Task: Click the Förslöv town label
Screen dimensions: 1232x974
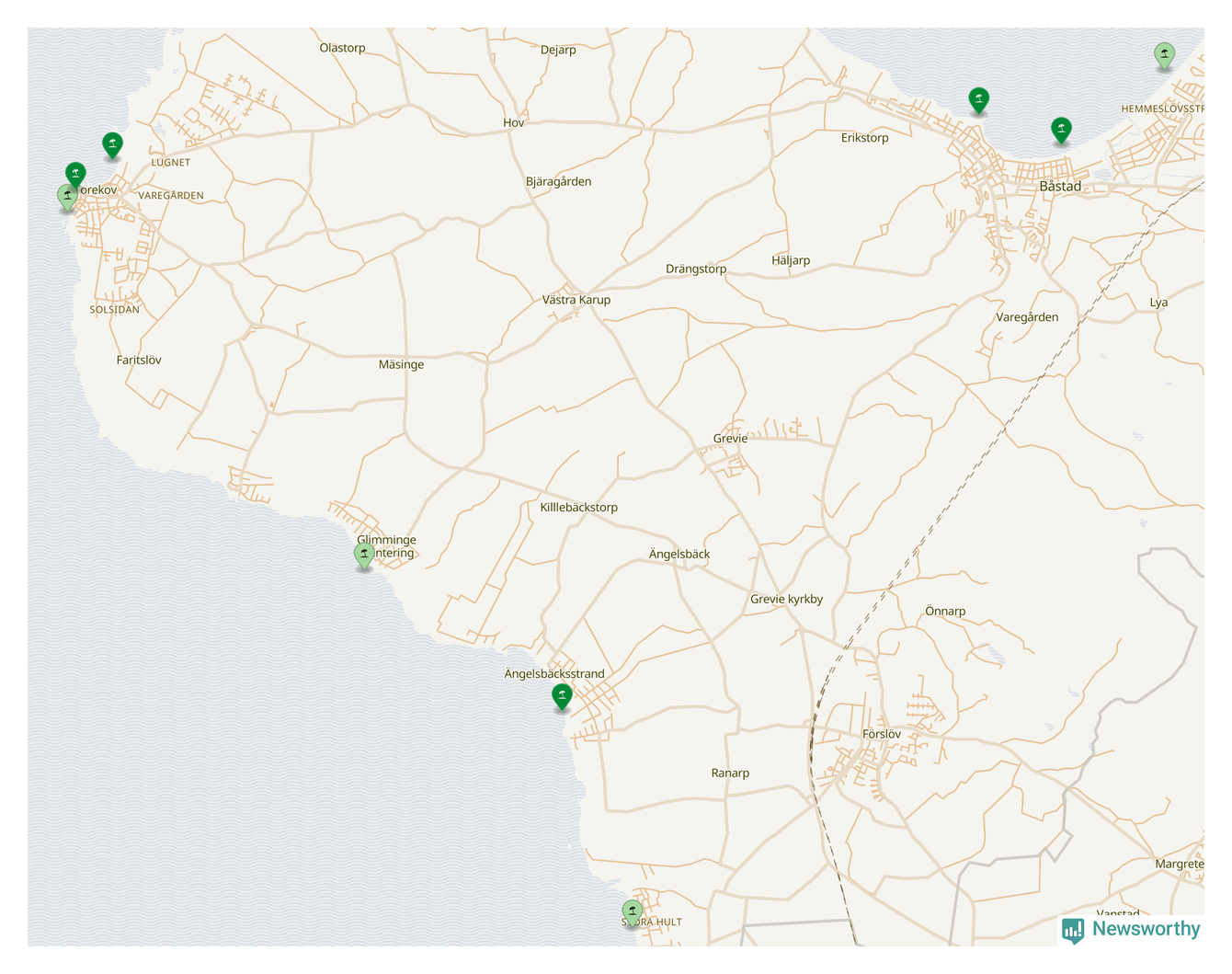Action: click(x=882, y=734)
